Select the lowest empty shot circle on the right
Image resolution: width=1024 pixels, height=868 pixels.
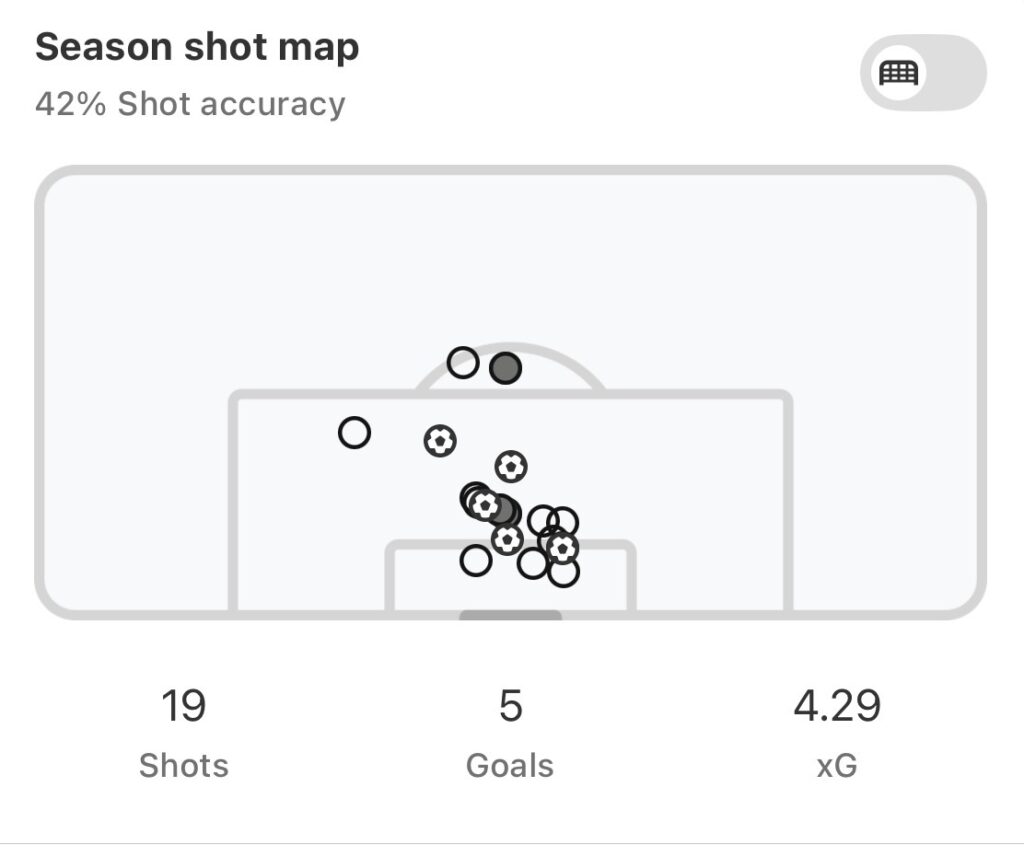(x=564, y=573)
